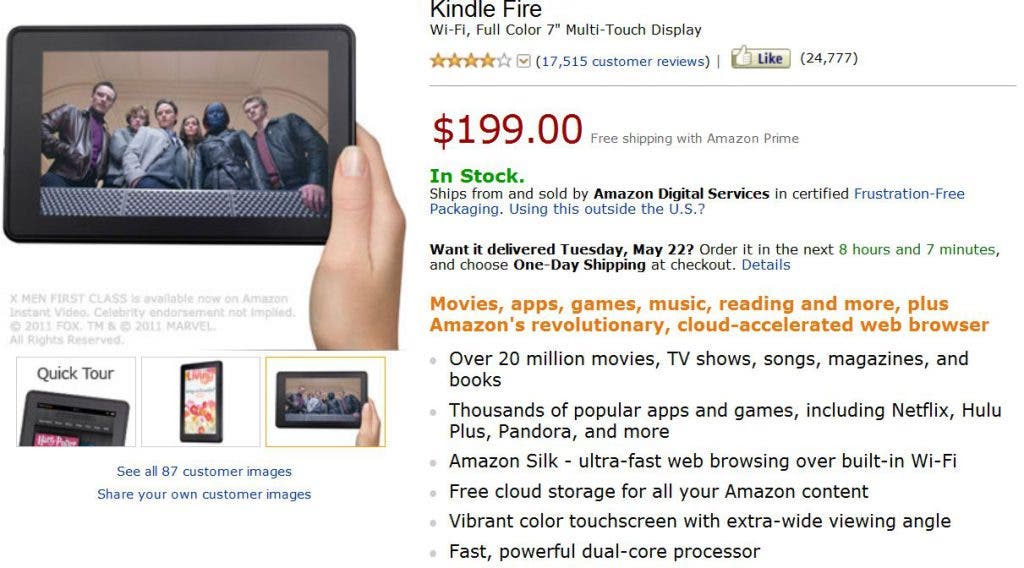Click the Like count 24,777

tap(829, 58)
